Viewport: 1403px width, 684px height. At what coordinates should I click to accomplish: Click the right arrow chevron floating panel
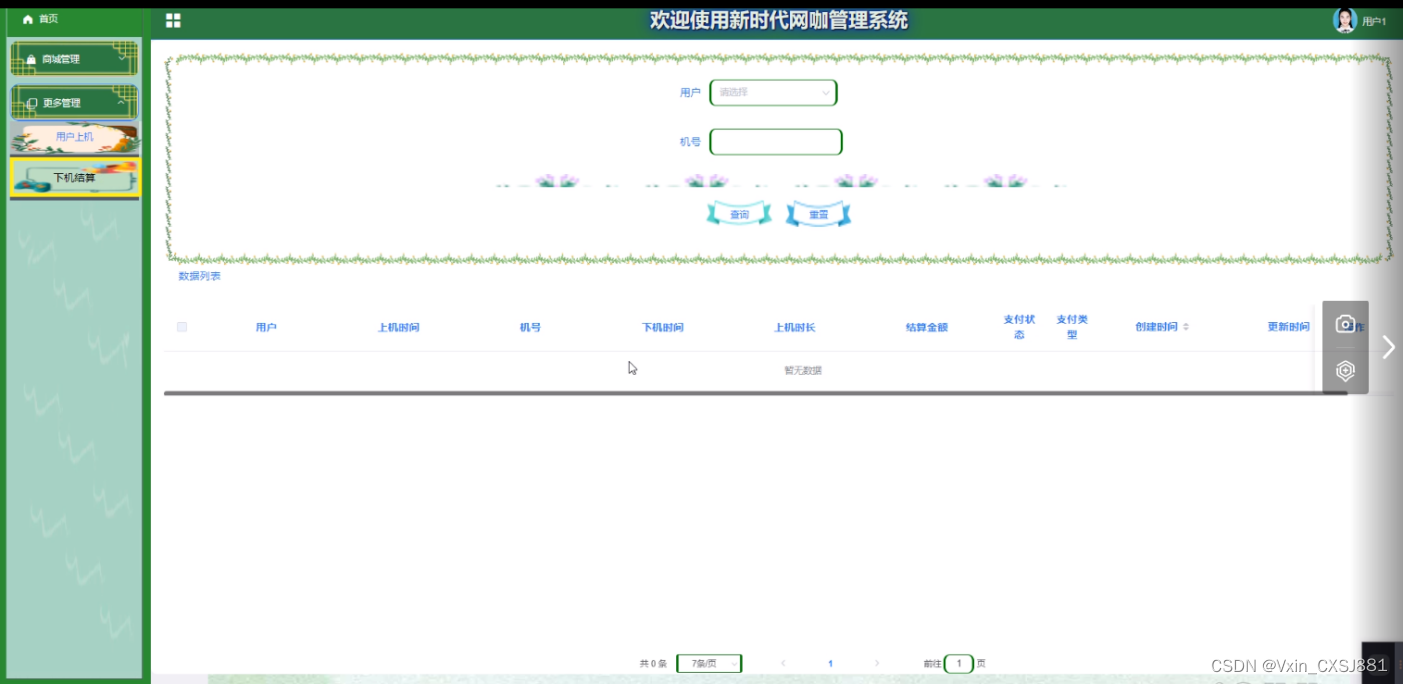[1388, 346]
